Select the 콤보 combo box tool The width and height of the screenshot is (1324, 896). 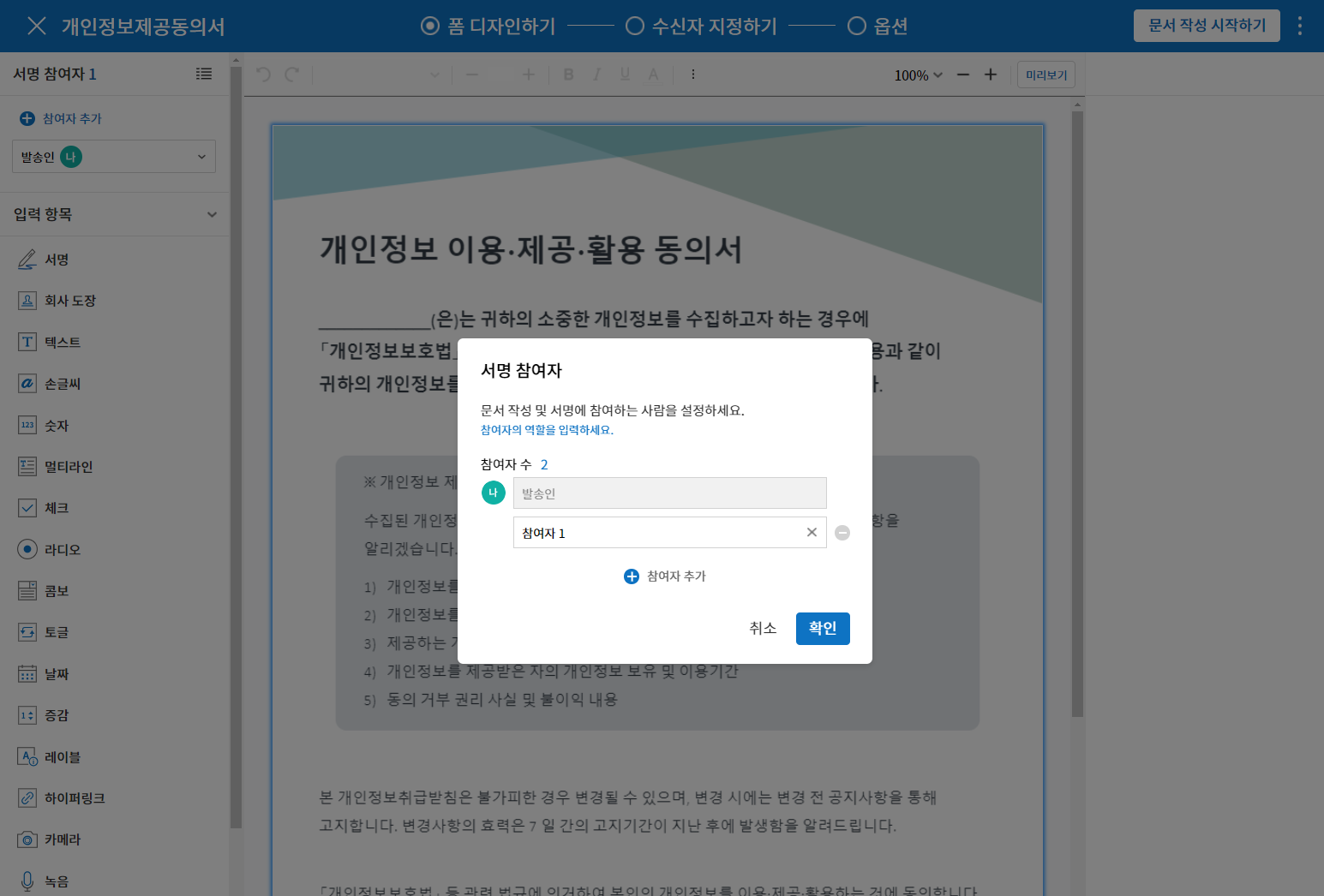point(43,591)
